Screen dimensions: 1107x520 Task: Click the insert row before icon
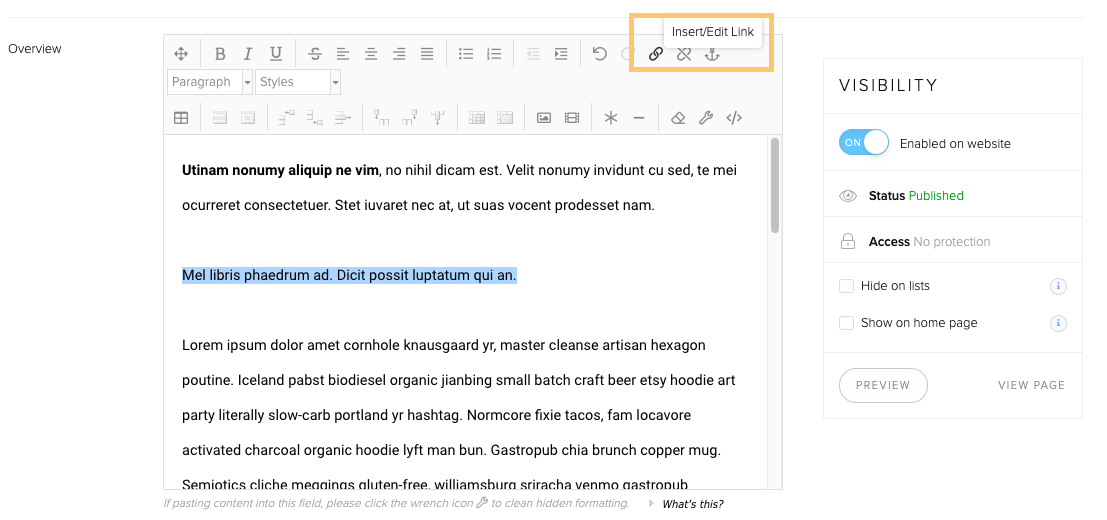click(287, 118)
